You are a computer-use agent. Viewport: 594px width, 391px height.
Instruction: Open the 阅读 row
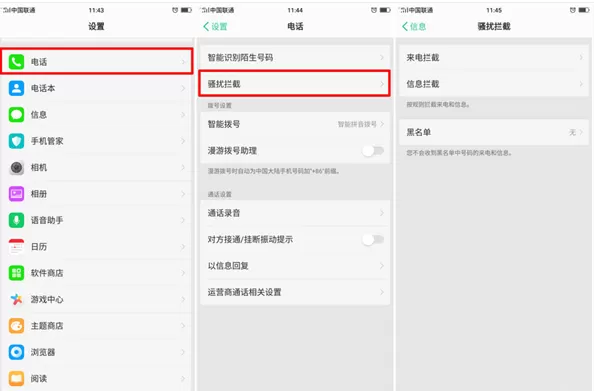pos(97,378)
